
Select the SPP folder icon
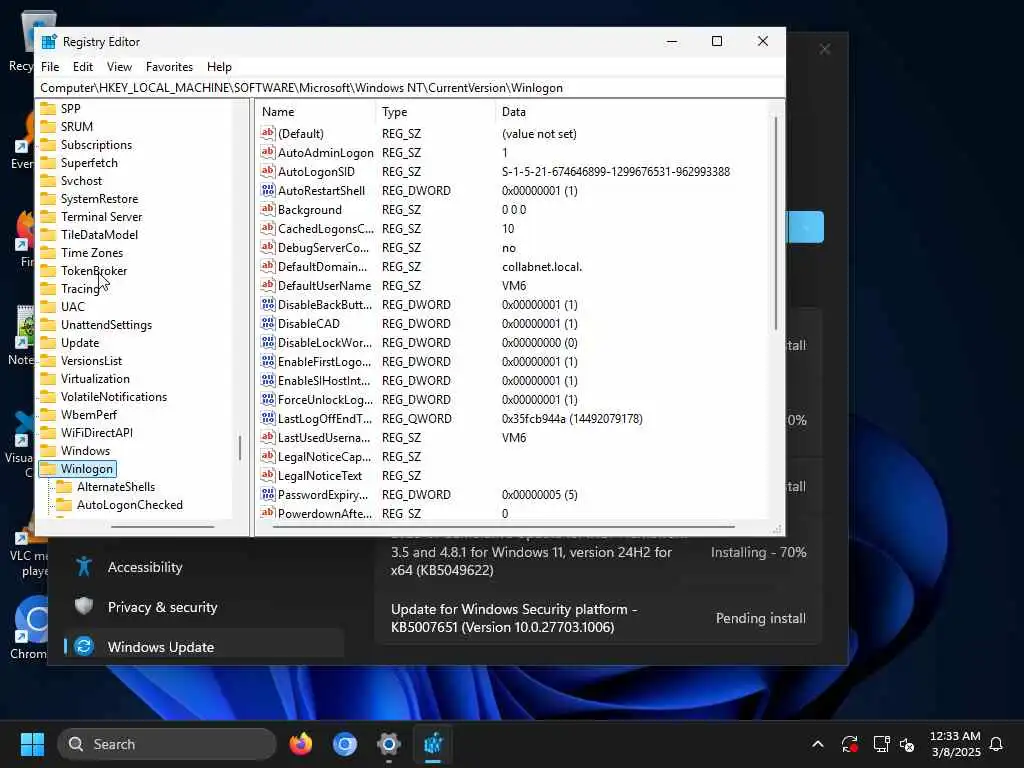(x=48, y=108)
